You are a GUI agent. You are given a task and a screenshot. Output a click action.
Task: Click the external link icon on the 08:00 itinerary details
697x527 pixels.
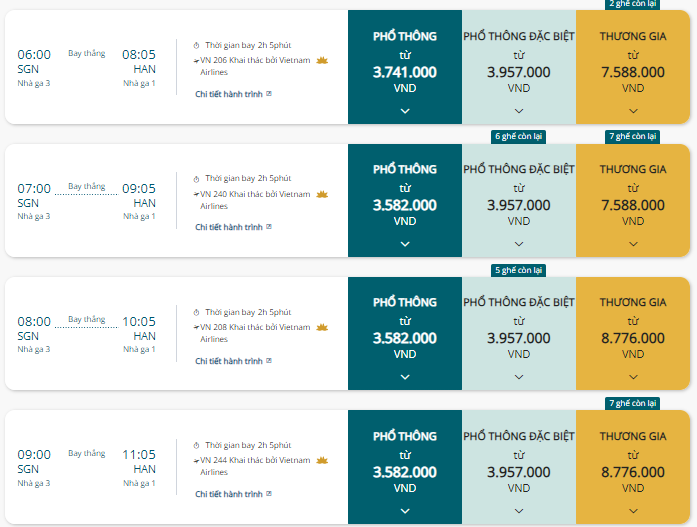pos(269,361)
